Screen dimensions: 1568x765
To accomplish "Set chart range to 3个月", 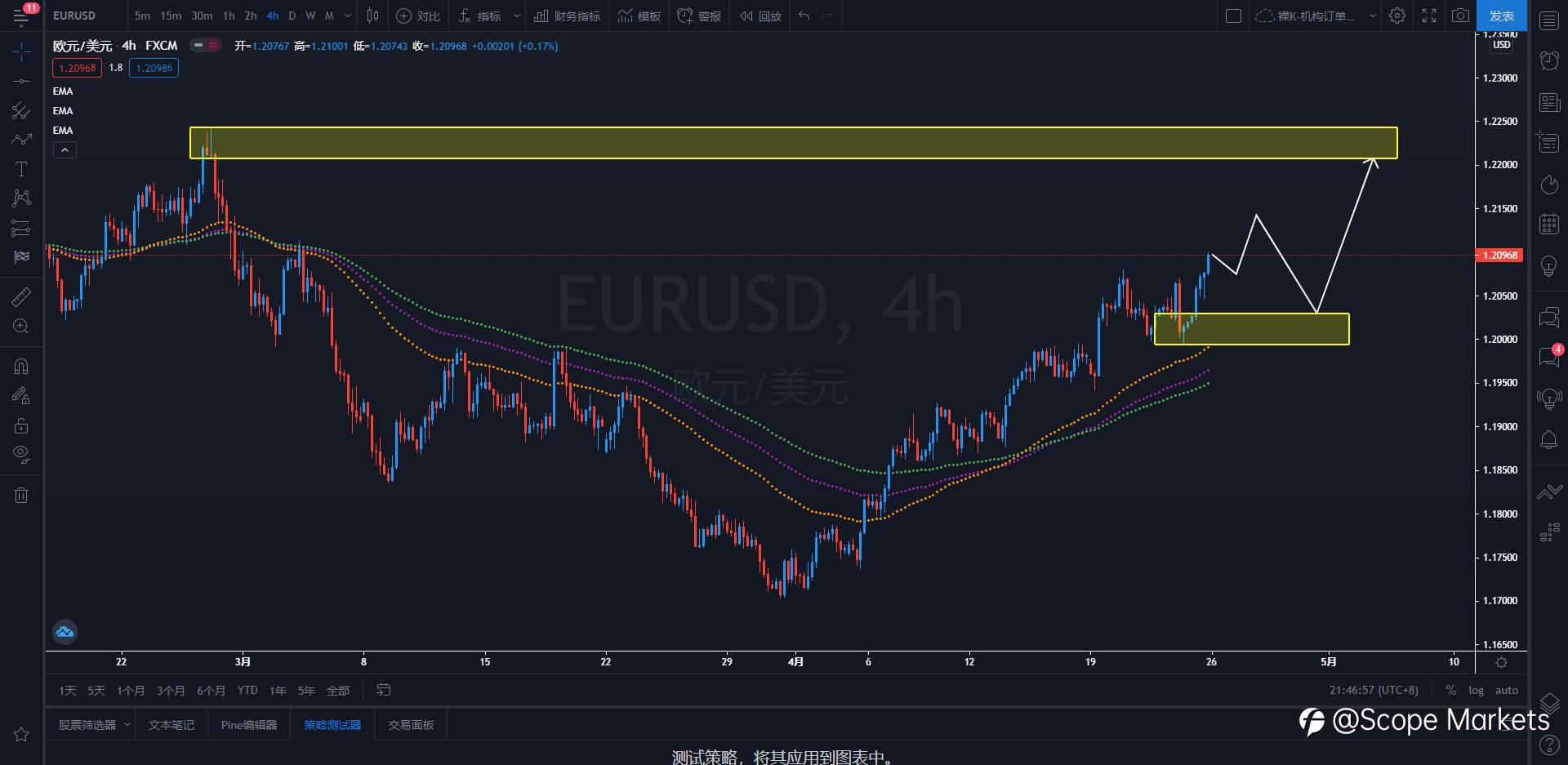I will coord(171,690).
